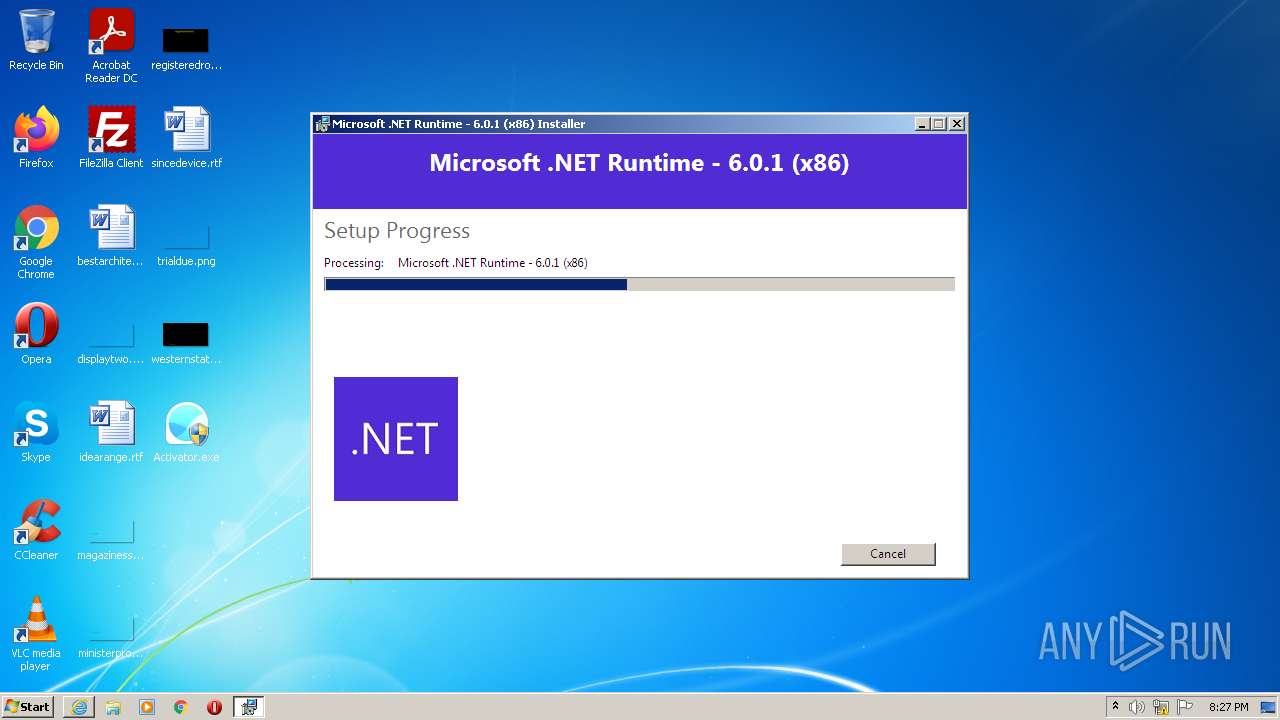Open Firefox desktop shortcut
Viewport: 1280px width, 720px height.
[36, 138]
